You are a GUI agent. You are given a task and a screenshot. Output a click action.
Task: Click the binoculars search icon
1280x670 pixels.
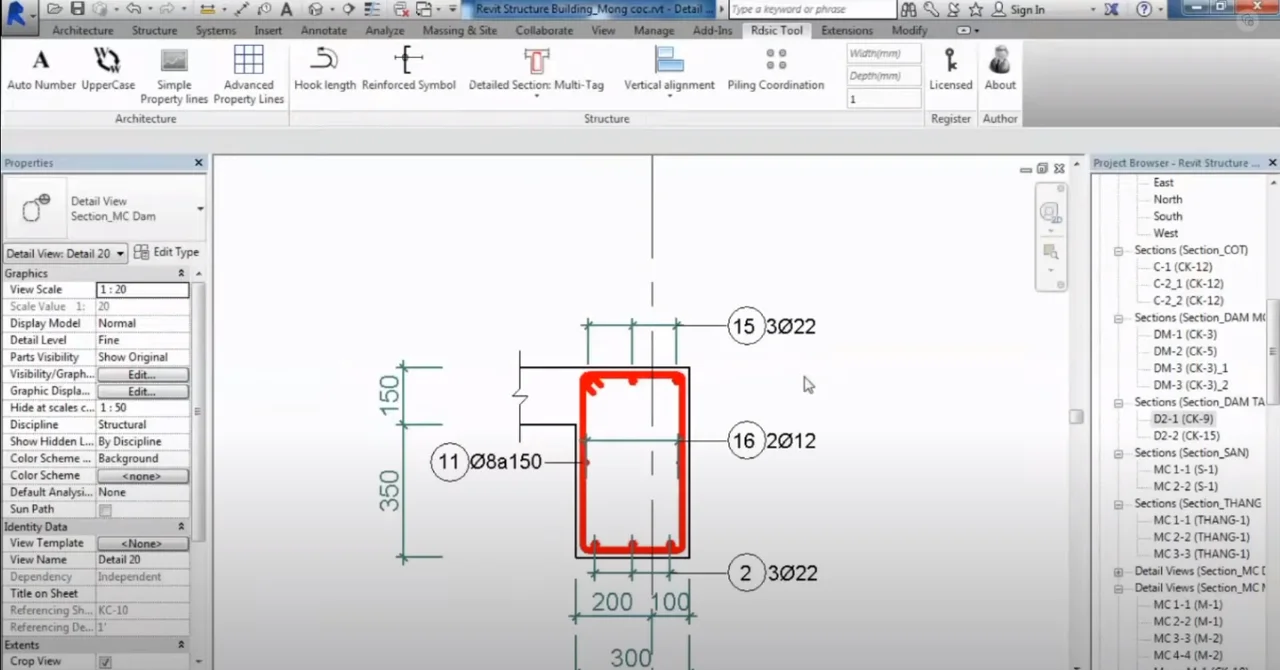[x=908, y=9]
